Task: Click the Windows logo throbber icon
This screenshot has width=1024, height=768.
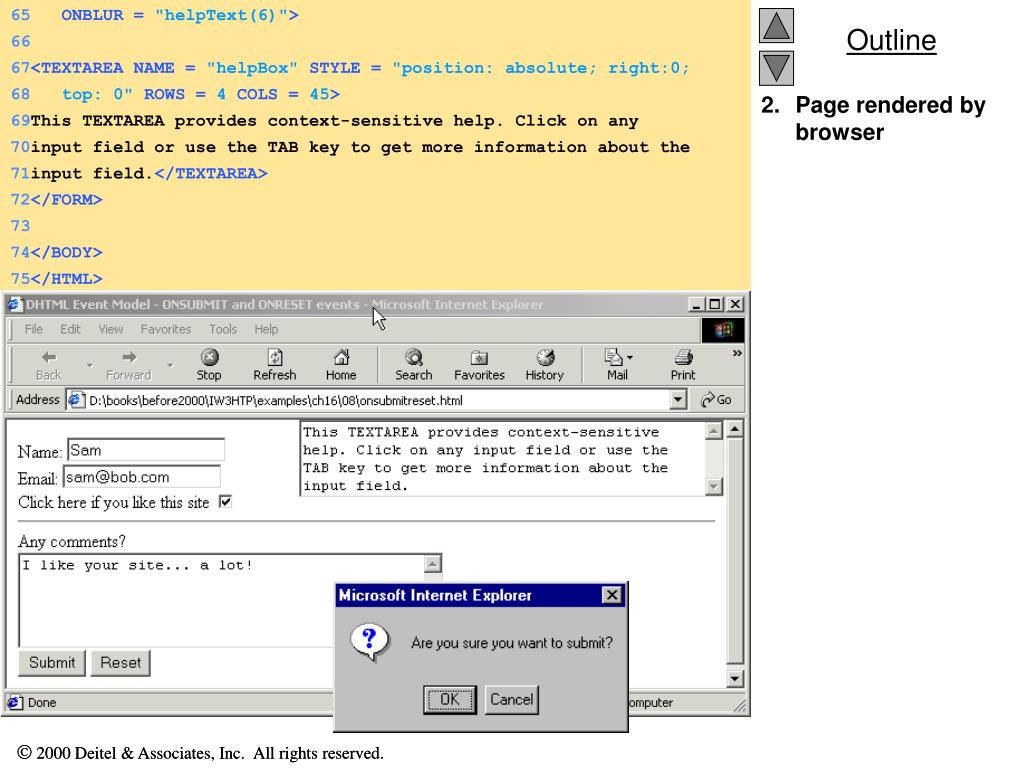Action: pyautogui.click(x=723, y=330)
